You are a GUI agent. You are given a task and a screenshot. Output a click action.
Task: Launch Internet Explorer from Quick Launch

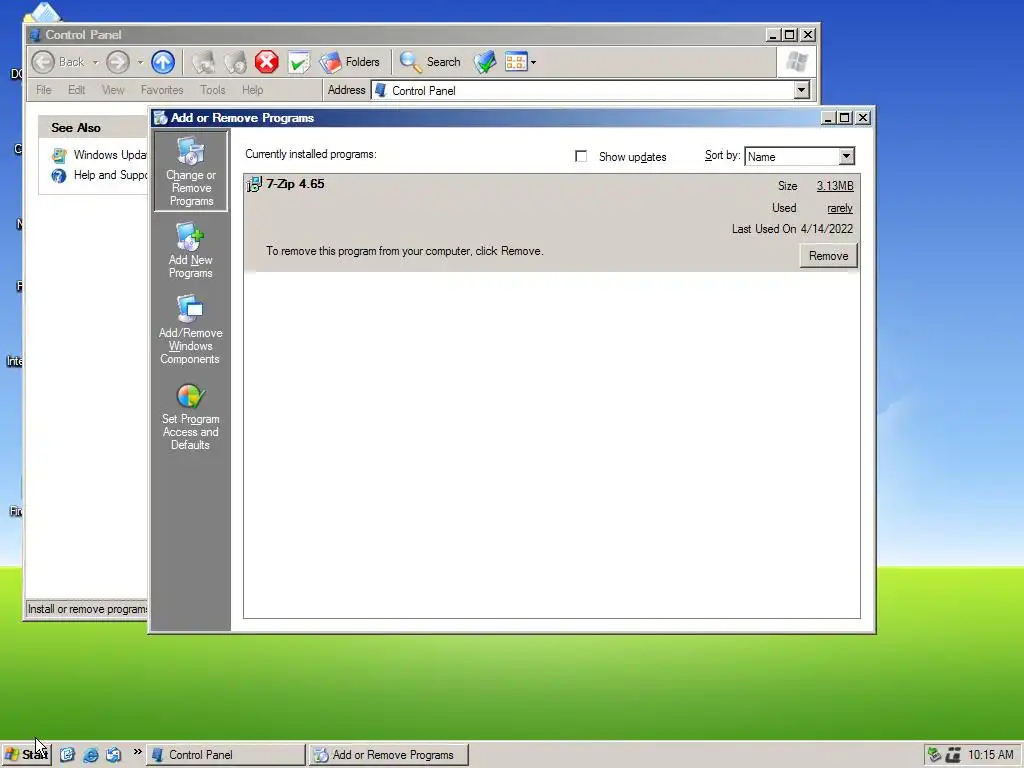click(90, 755)
